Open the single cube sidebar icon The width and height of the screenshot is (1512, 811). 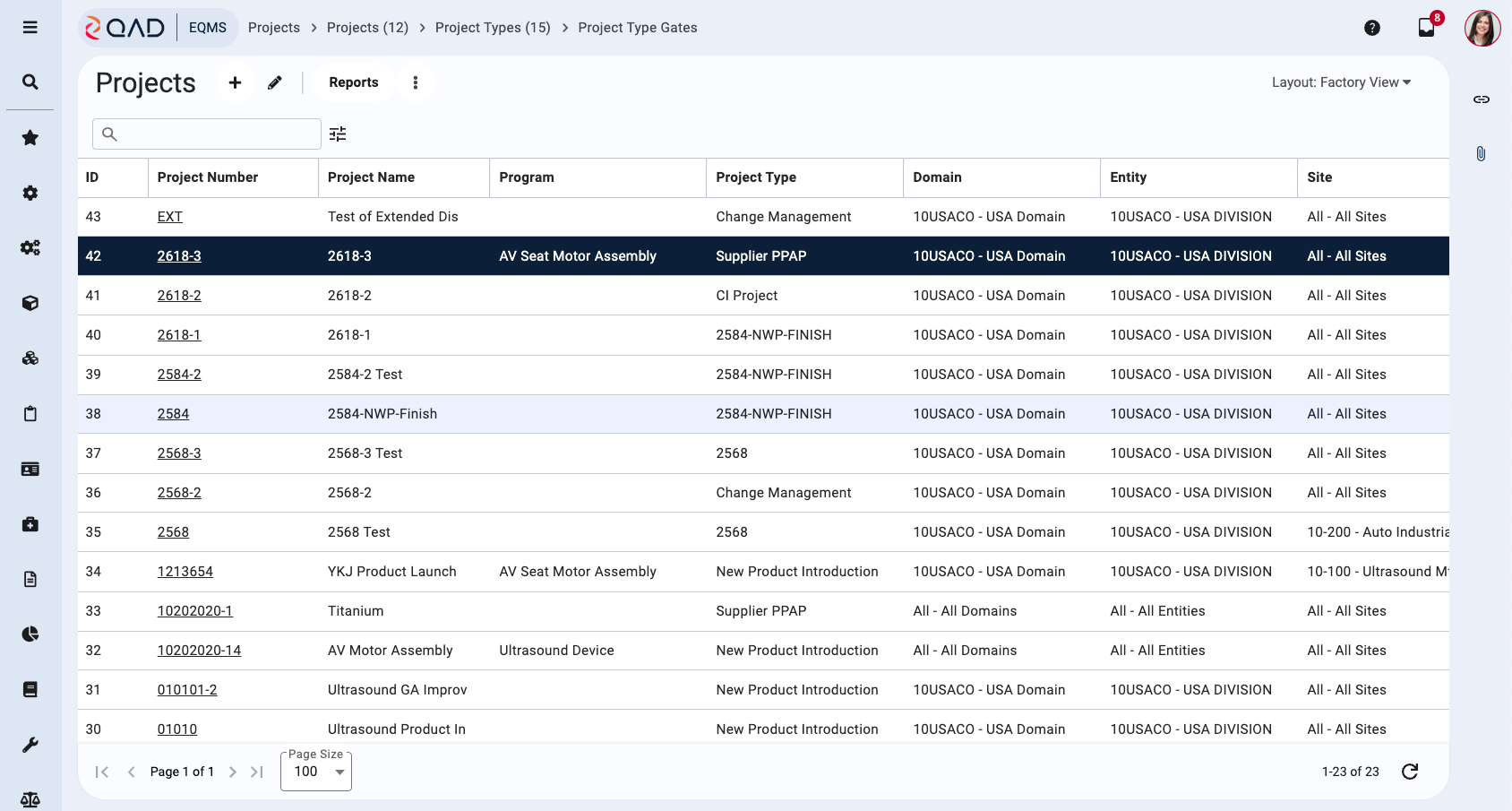click(x=30, y=303)
